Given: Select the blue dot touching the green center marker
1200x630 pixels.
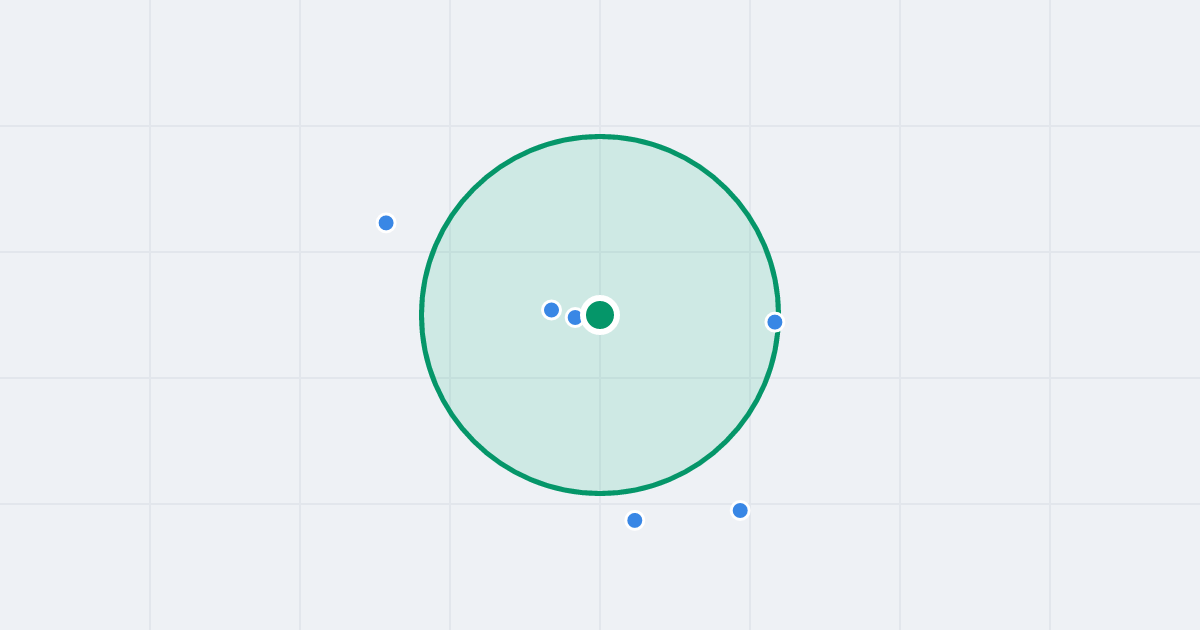Looking at the screenshot, I should point(575,317).
